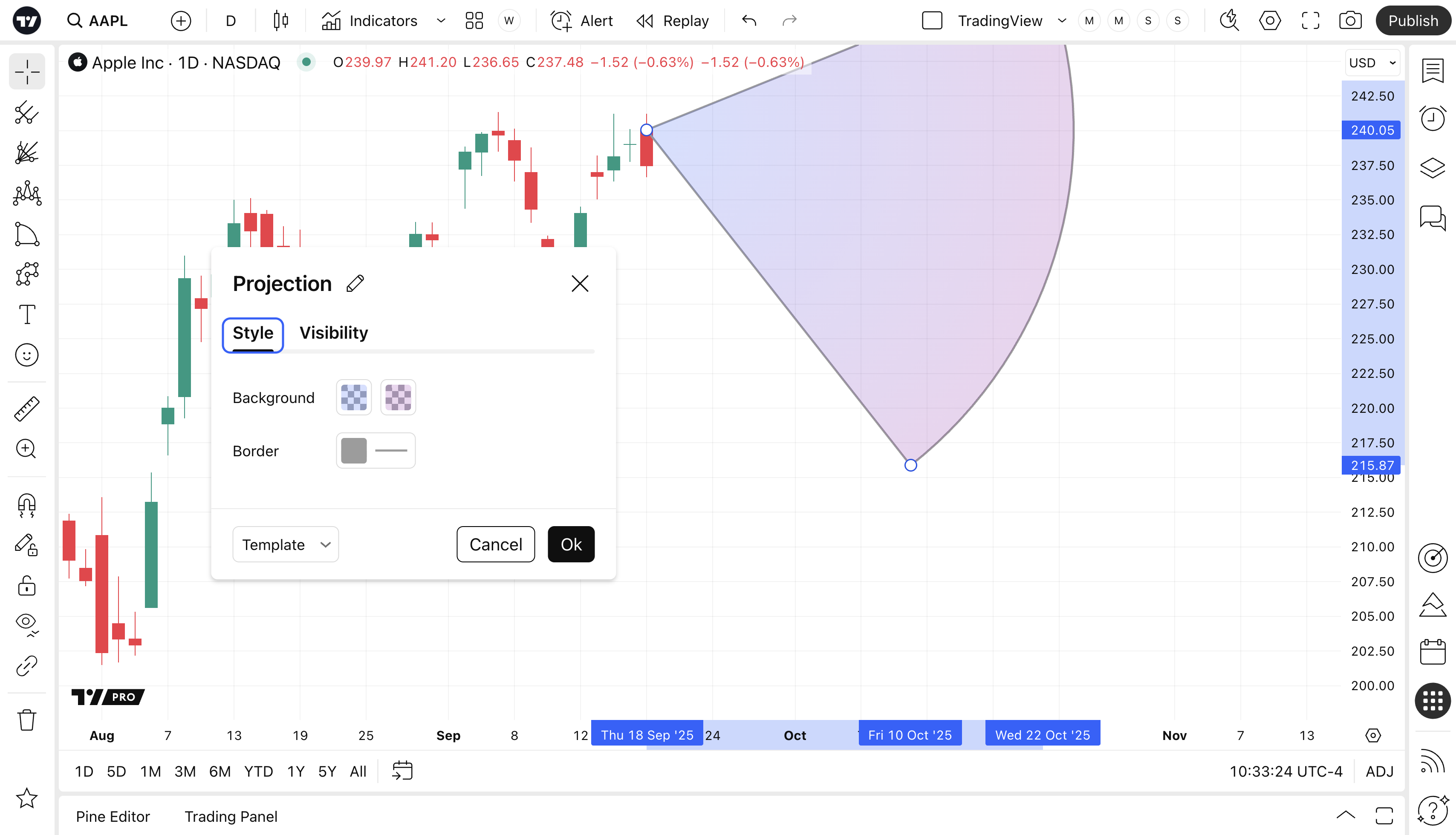
Task: Toggle ADJ adjusted data at bottom right
Action: point(1379,772)
